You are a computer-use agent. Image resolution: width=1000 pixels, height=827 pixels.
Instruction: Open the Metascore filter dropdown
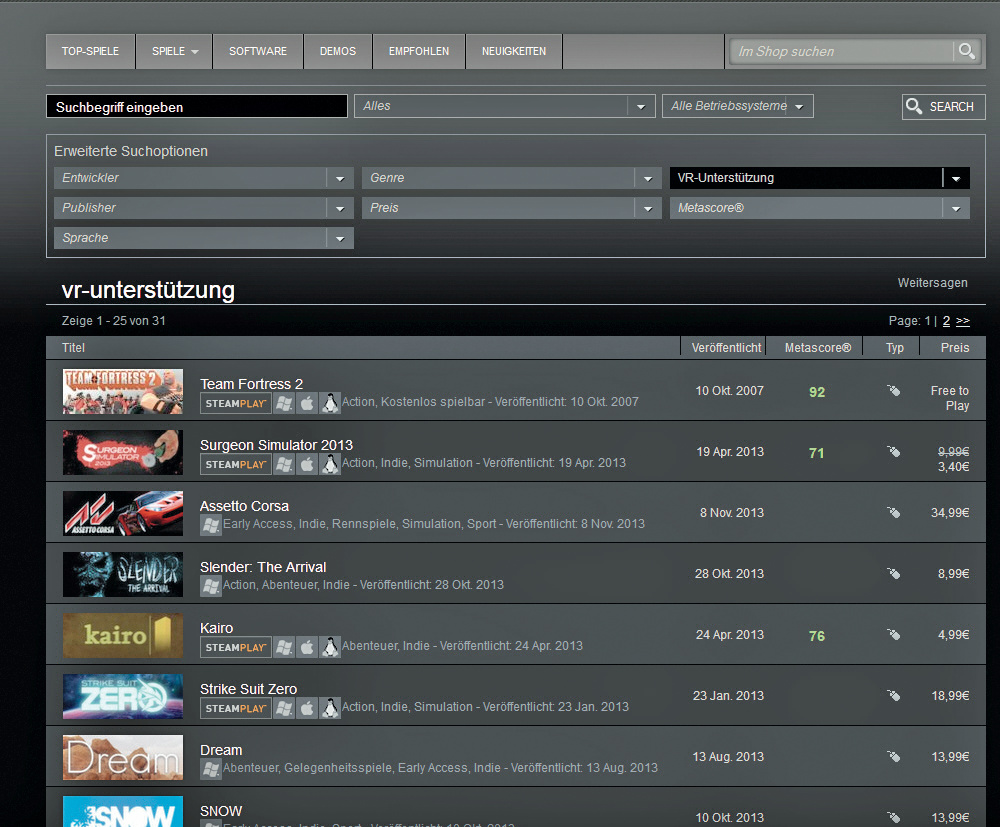(x=820, y=208)
